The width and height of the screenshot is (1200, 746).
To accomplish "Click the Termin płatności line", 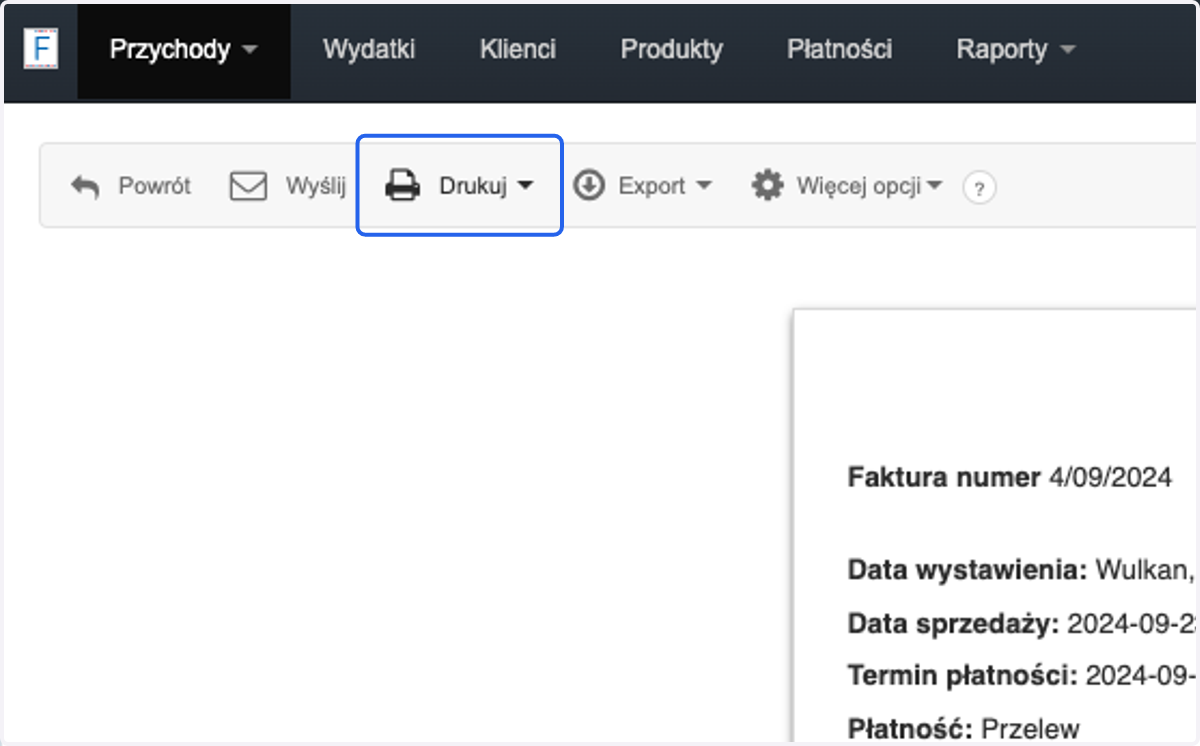I will (x=1021, y=676).
